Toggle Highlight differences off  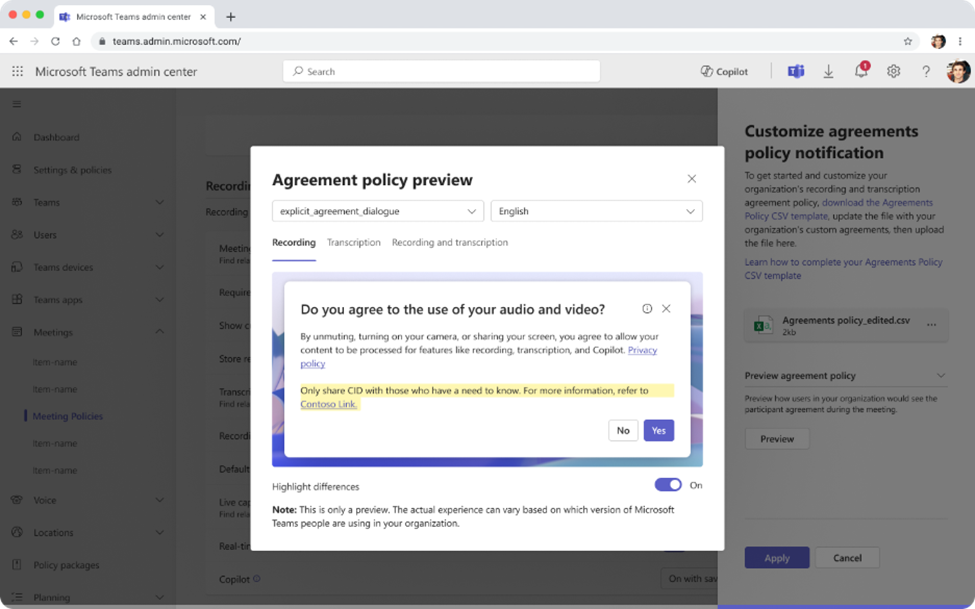(667, 485)
